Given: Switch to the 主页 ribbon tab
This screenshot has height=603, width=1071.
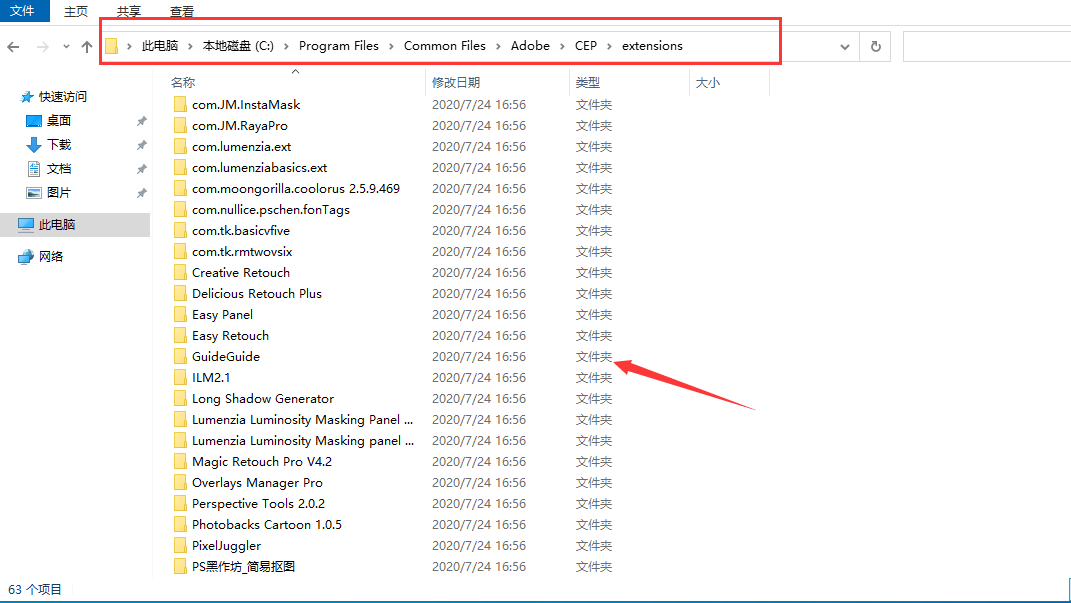Looking at the screenshot, I should pos(76,12).
